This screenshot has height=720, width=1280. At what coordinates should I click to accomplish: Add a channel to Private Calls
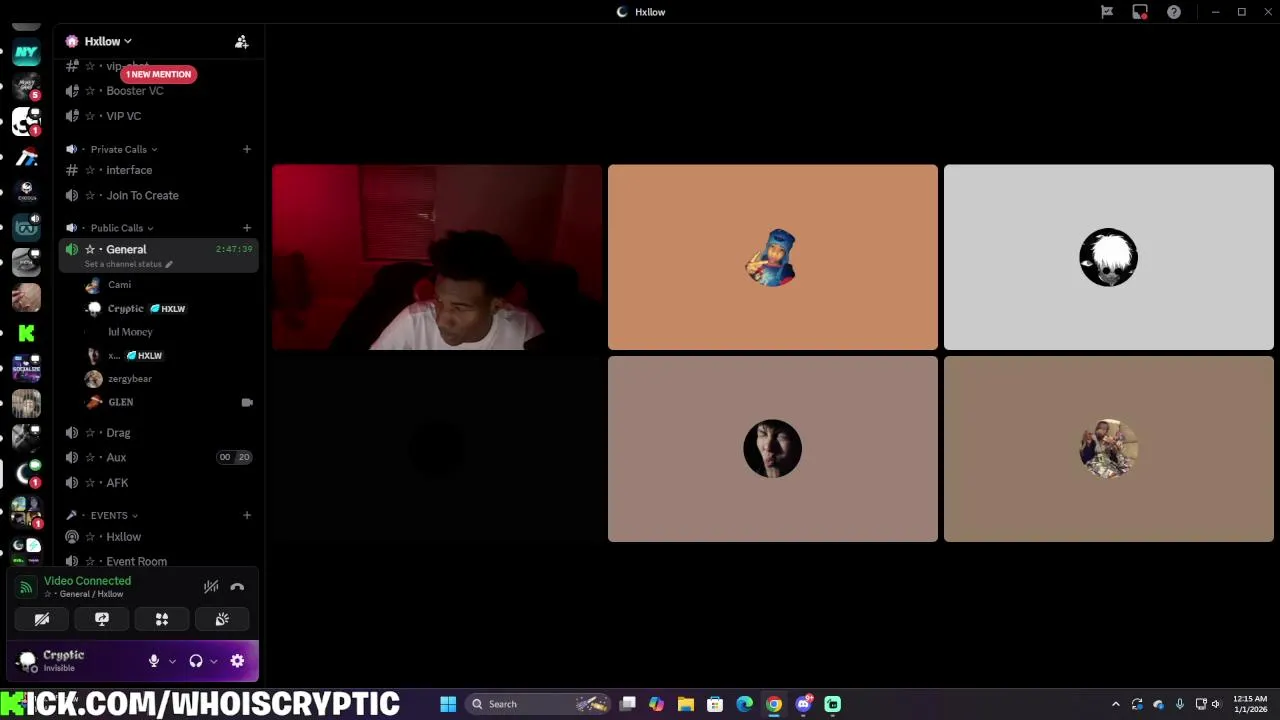[x=246, y=149]
